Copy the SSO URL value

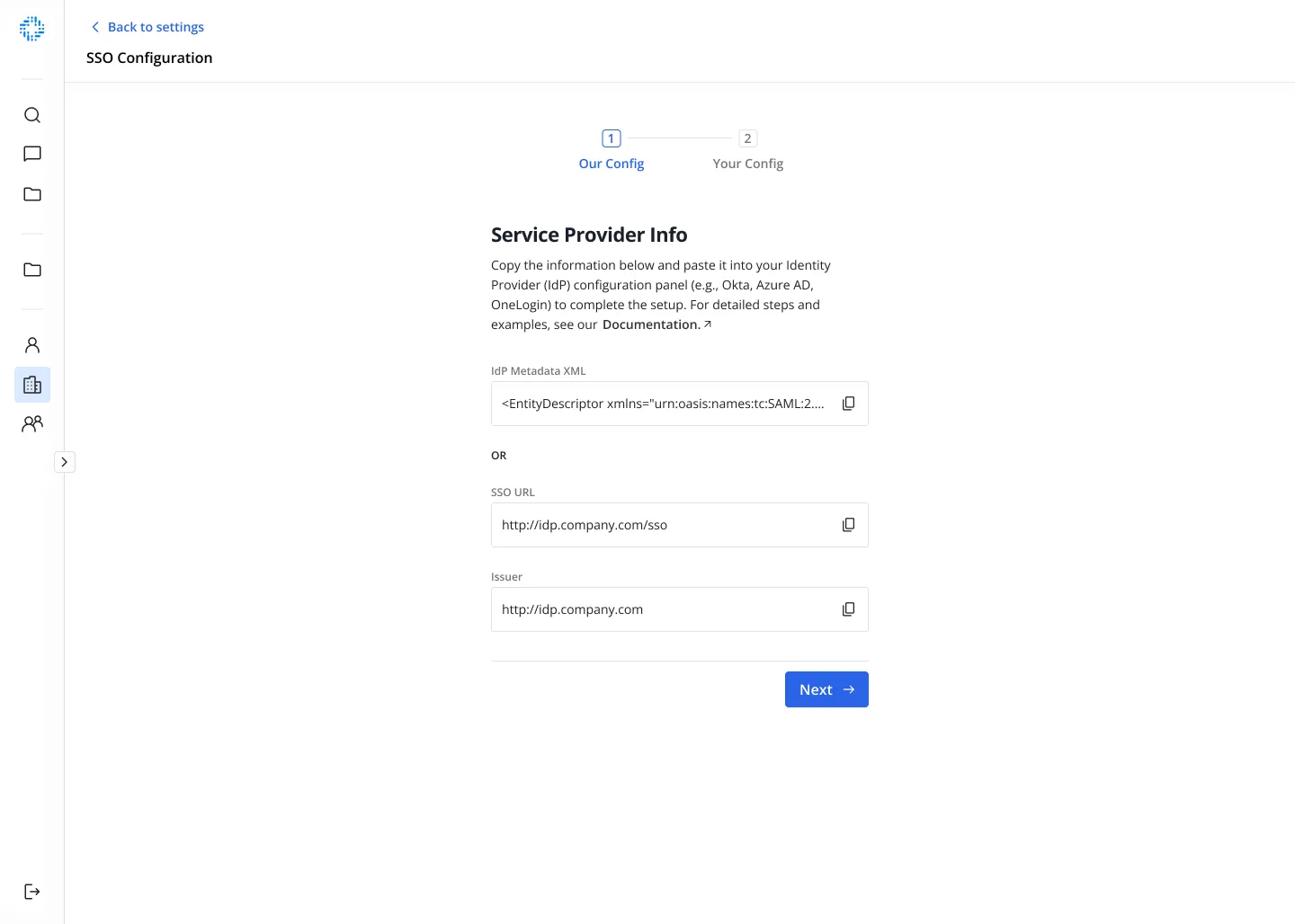point(848,525)
